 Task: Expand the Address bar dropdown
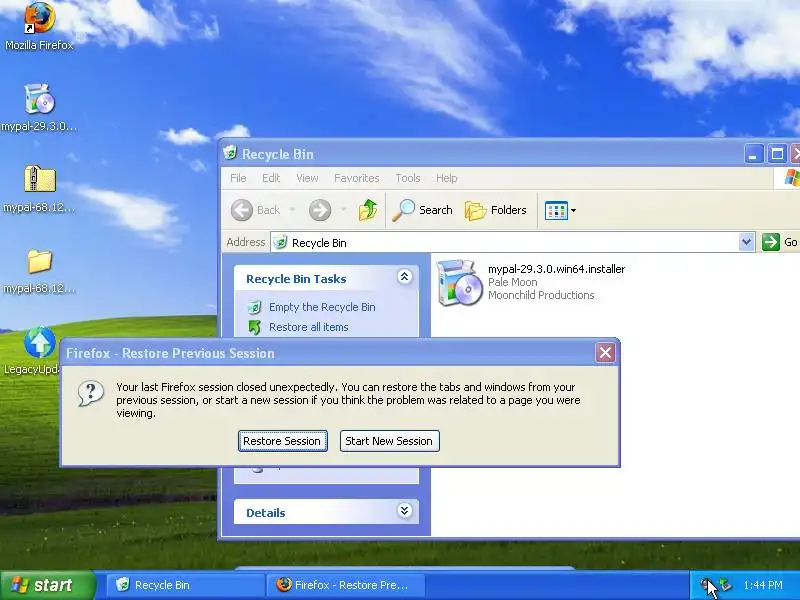(x=746, y=242)
